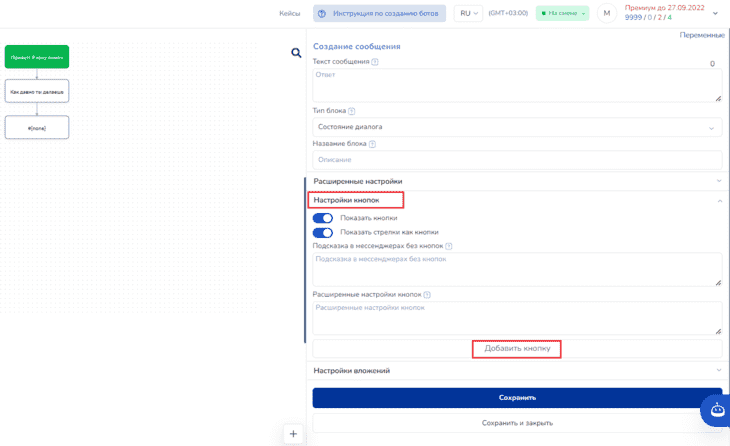This screenshot has width=730, height=446.
Task: Click help icon next to Тип блока
Action: 352,111
